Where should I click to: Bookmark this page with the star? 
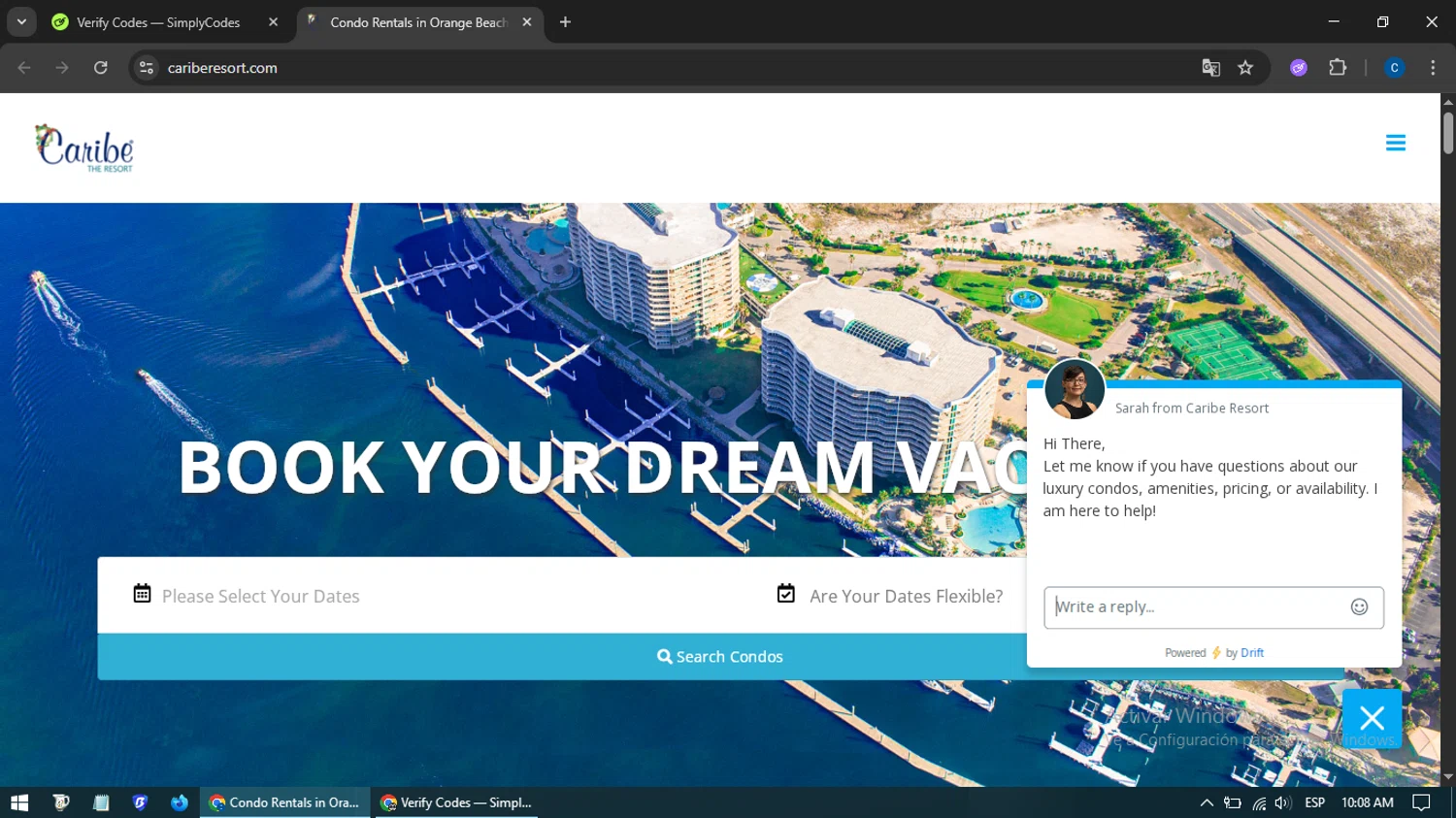point(1245,68)
